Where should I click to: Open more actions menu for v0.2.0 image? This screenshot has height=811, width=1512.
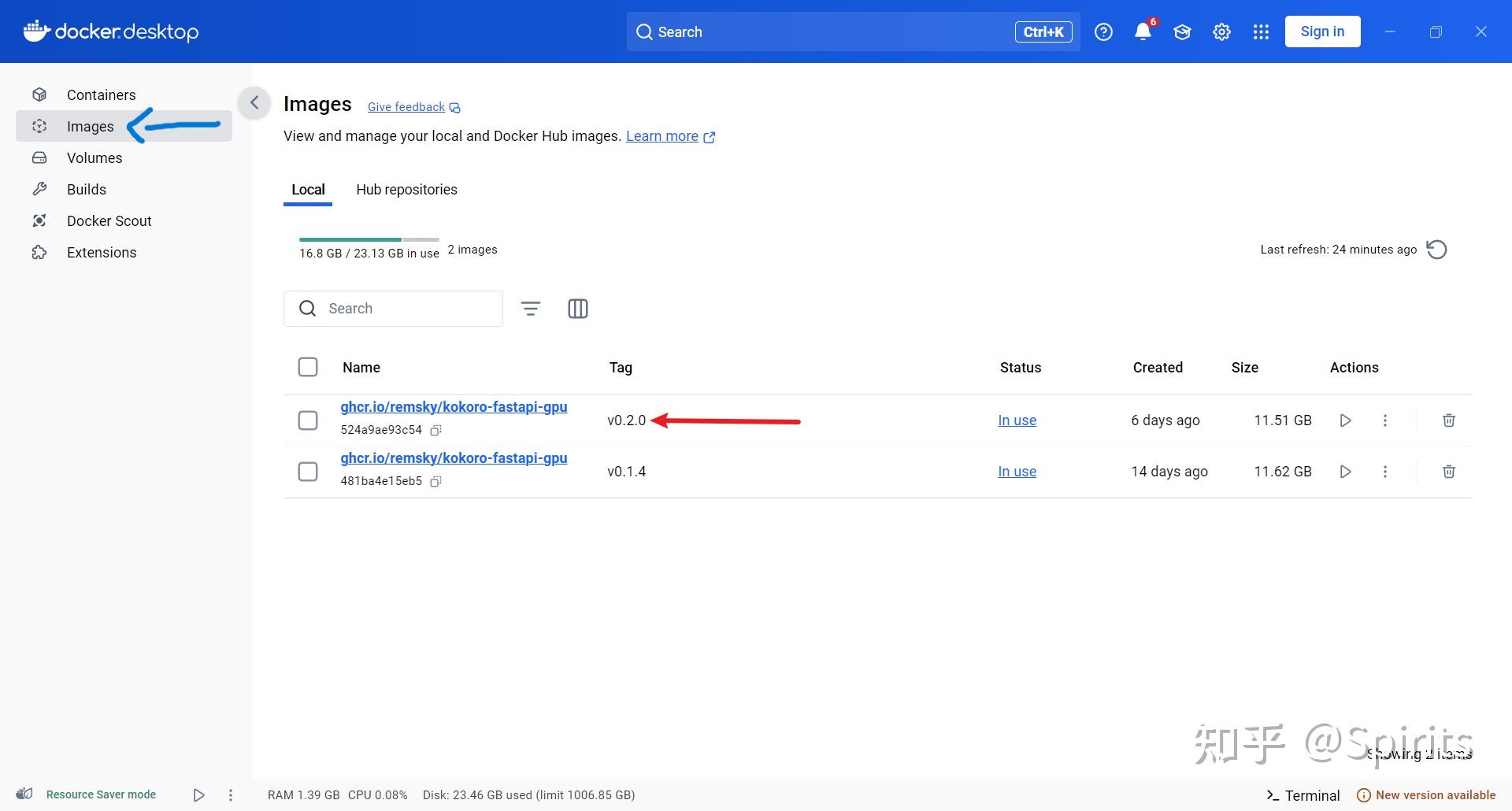point(1385,420)
